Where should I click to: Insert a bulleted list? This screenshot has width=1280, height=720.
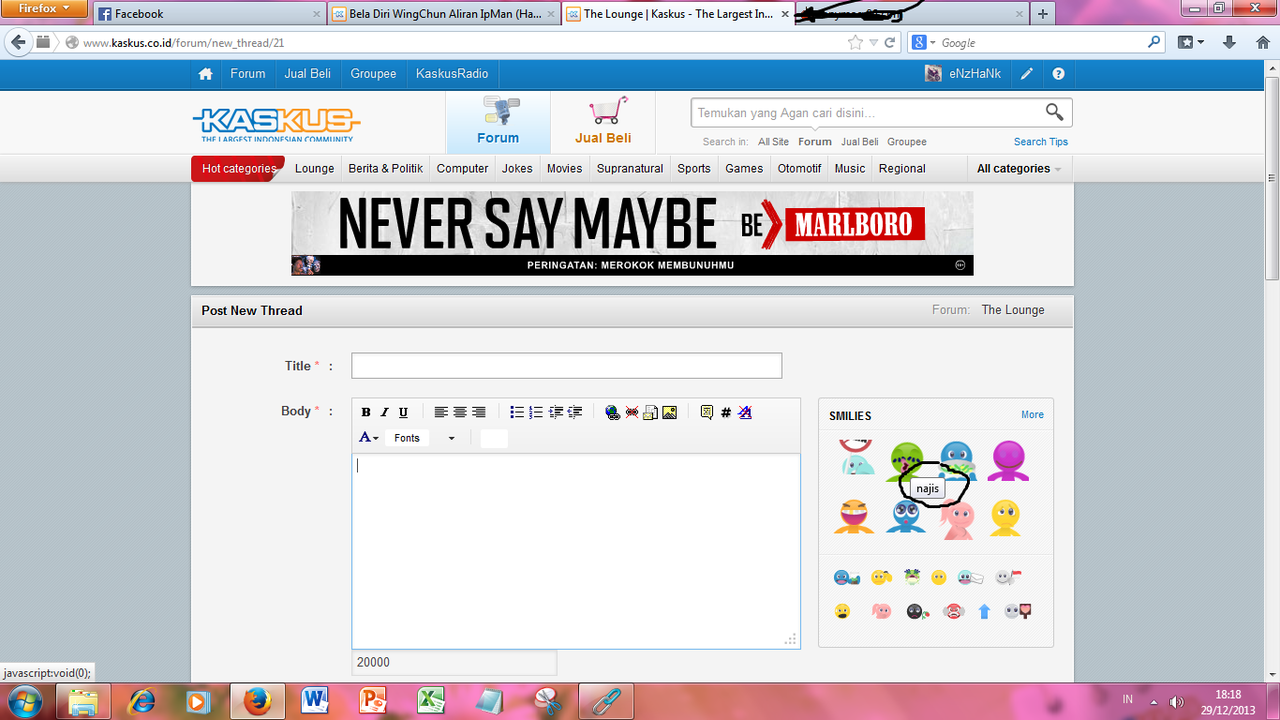[x=517, y=412]
